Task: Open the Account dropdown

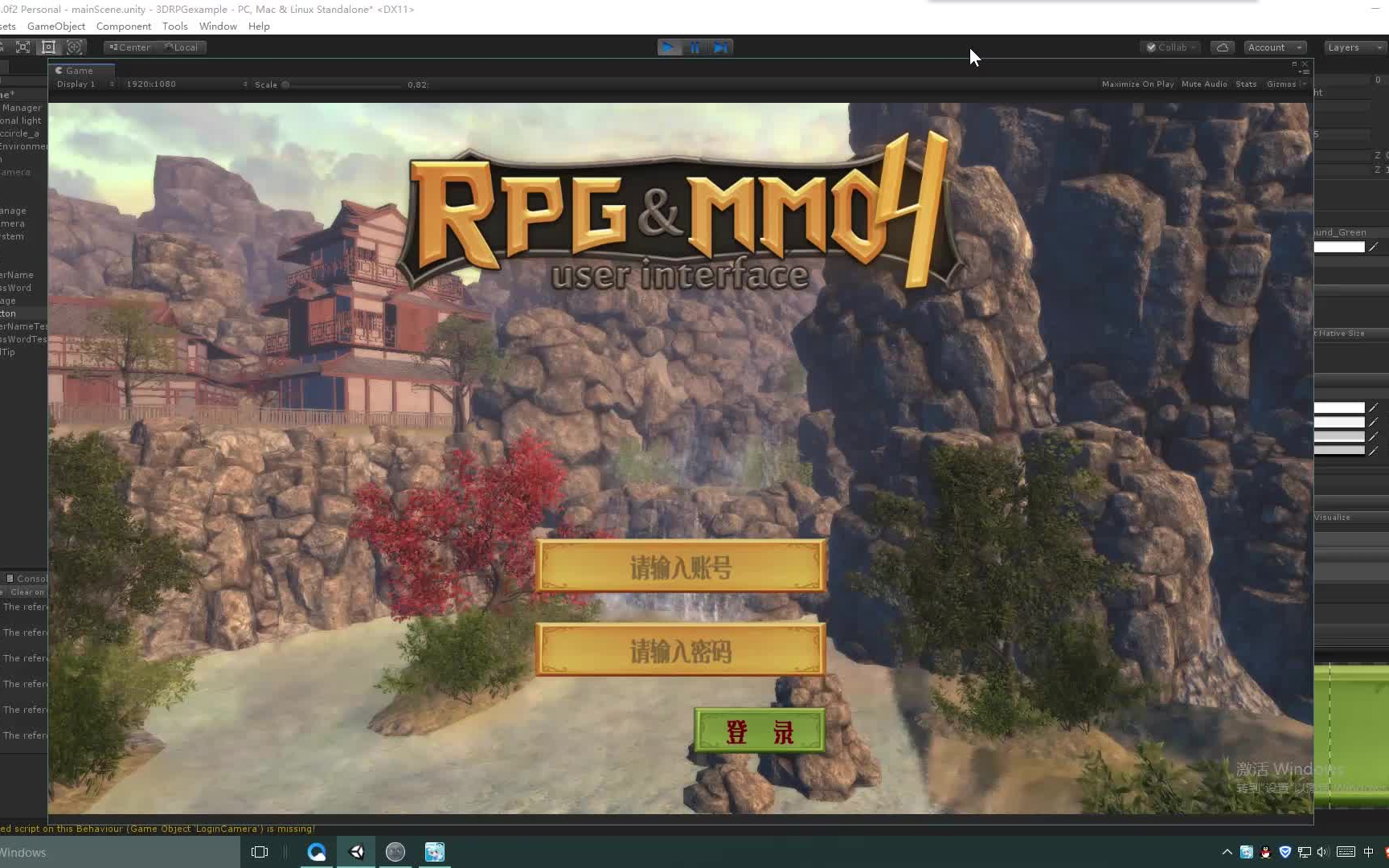Action: click(x=1275, y=47)
